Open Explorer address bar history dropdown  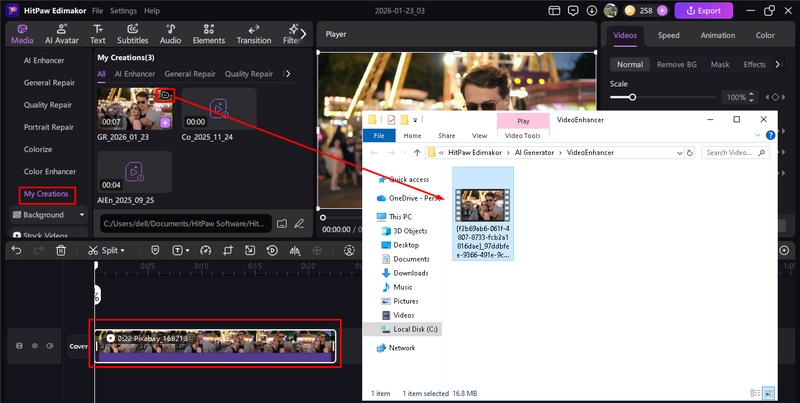pos(680,153)
